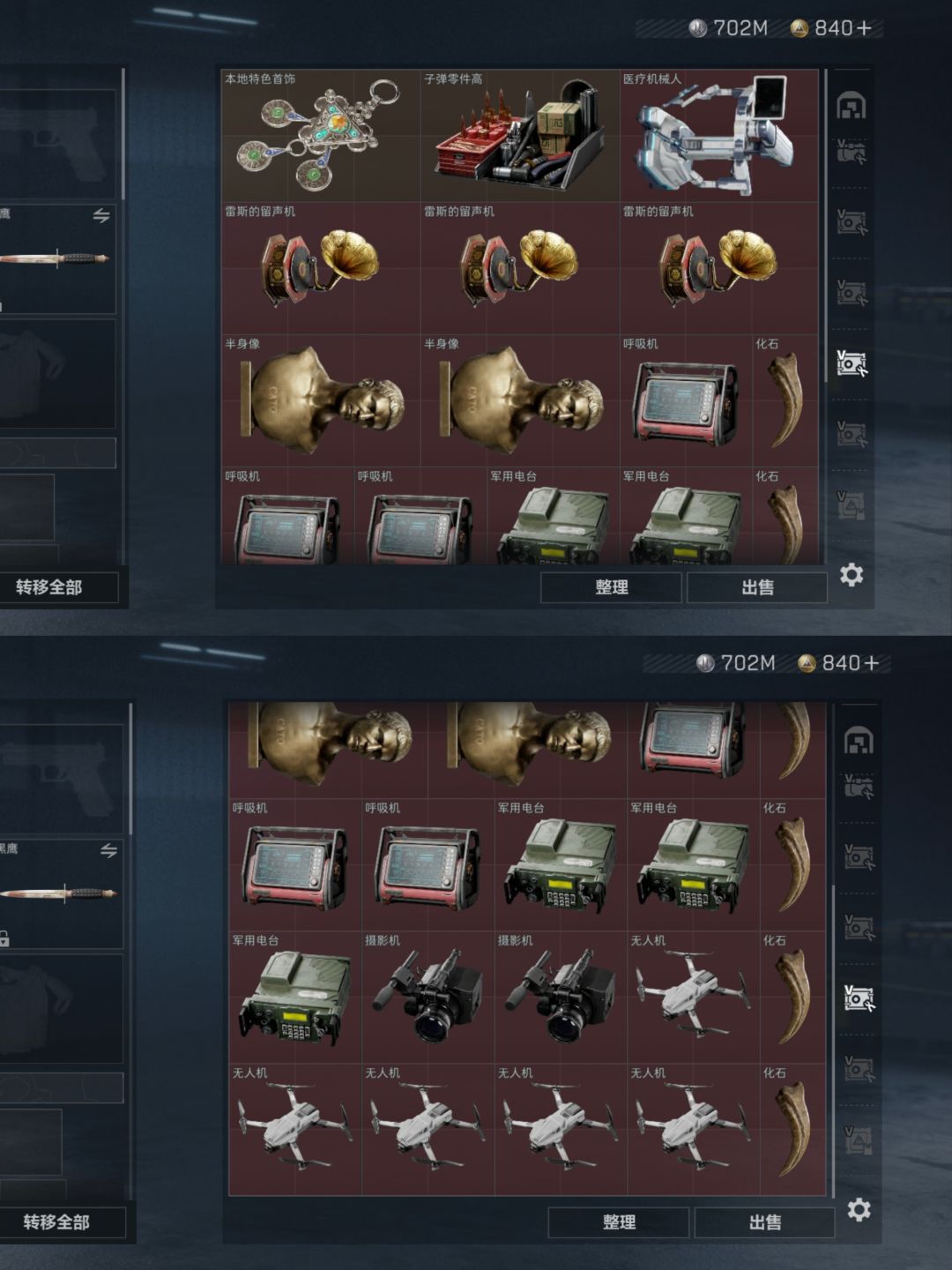952x1270 pixels.
Task: Add currency via the plus next to 840 in the top bar
Action: coord(864,28)
